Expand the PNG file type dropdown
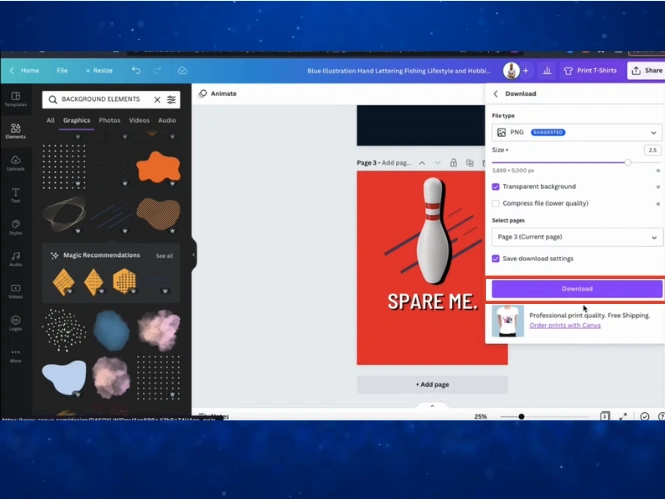Viewport: 665px width, 499px height. [x=576, y=132]
